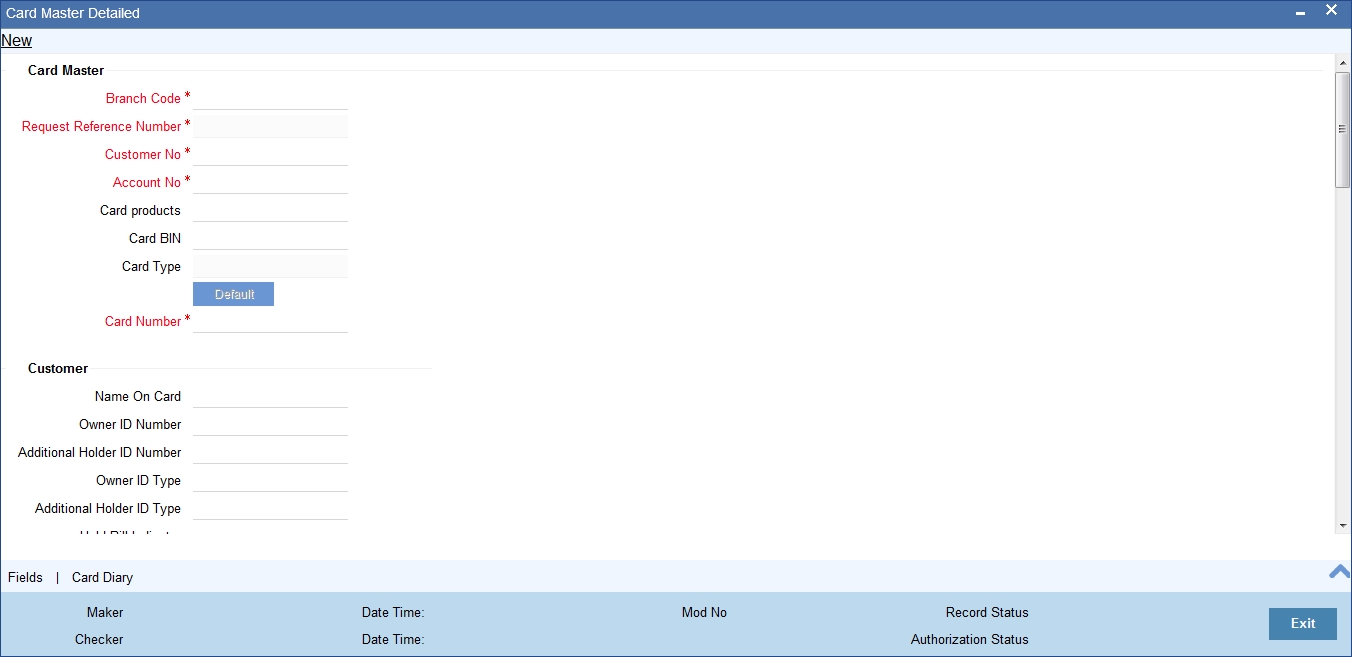Click the Default button
The width and height of the screenshot is (1352, 657).
coord(233,294)
